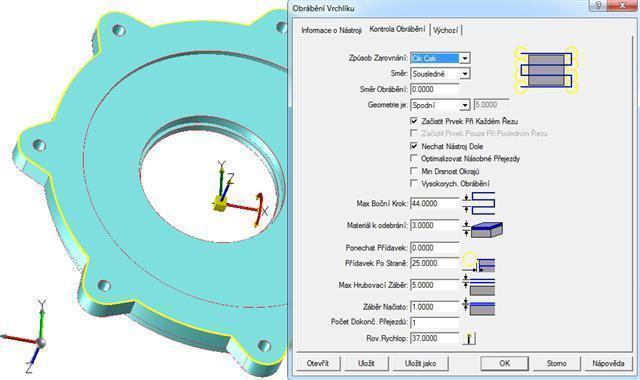Image resolution: width=640 pixels, height=380 pixels.
Task: Switch to the Informace o Nástroji tab
Action: (331, 30)
